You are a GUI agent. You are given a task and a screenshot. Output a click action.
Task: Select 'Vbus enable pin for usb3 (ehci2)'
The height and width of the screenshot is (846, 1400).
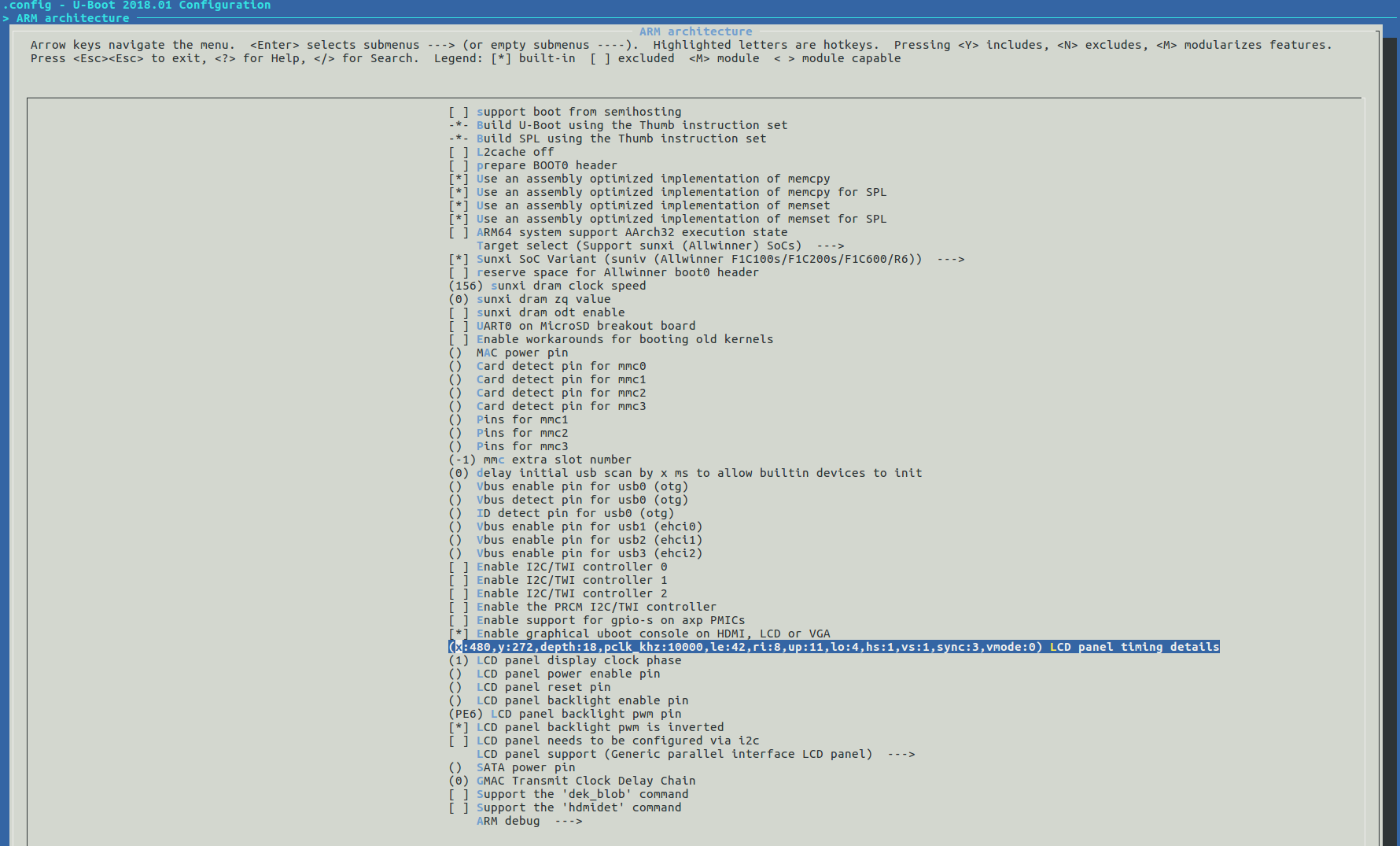pyautogui.click(x=575, y=553)
